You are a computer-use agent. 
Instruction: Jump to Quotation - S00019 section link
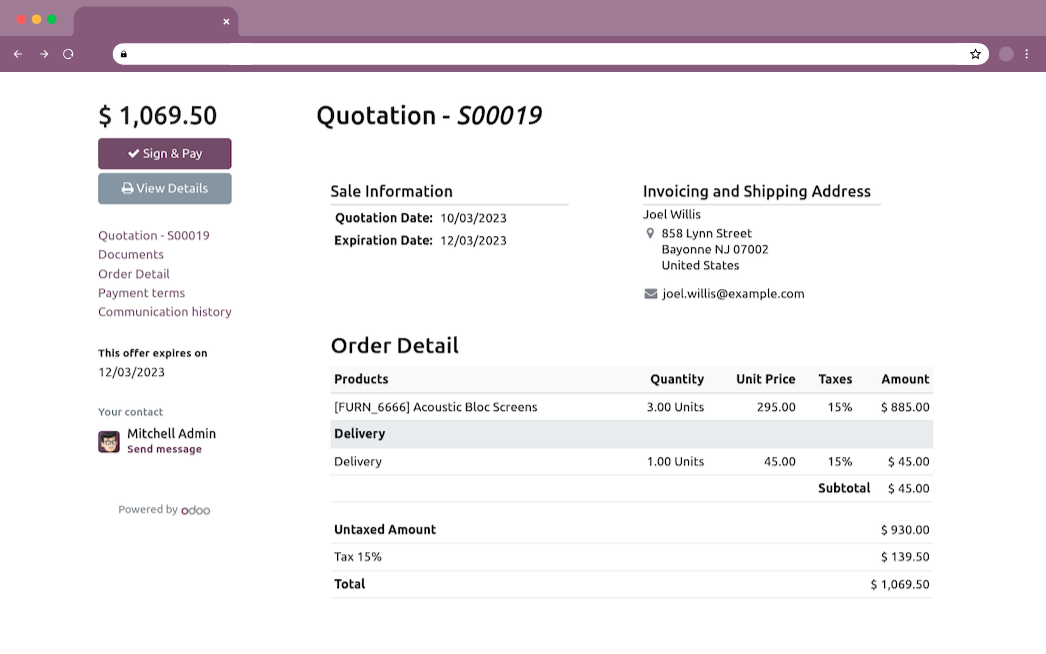(154, 236)
